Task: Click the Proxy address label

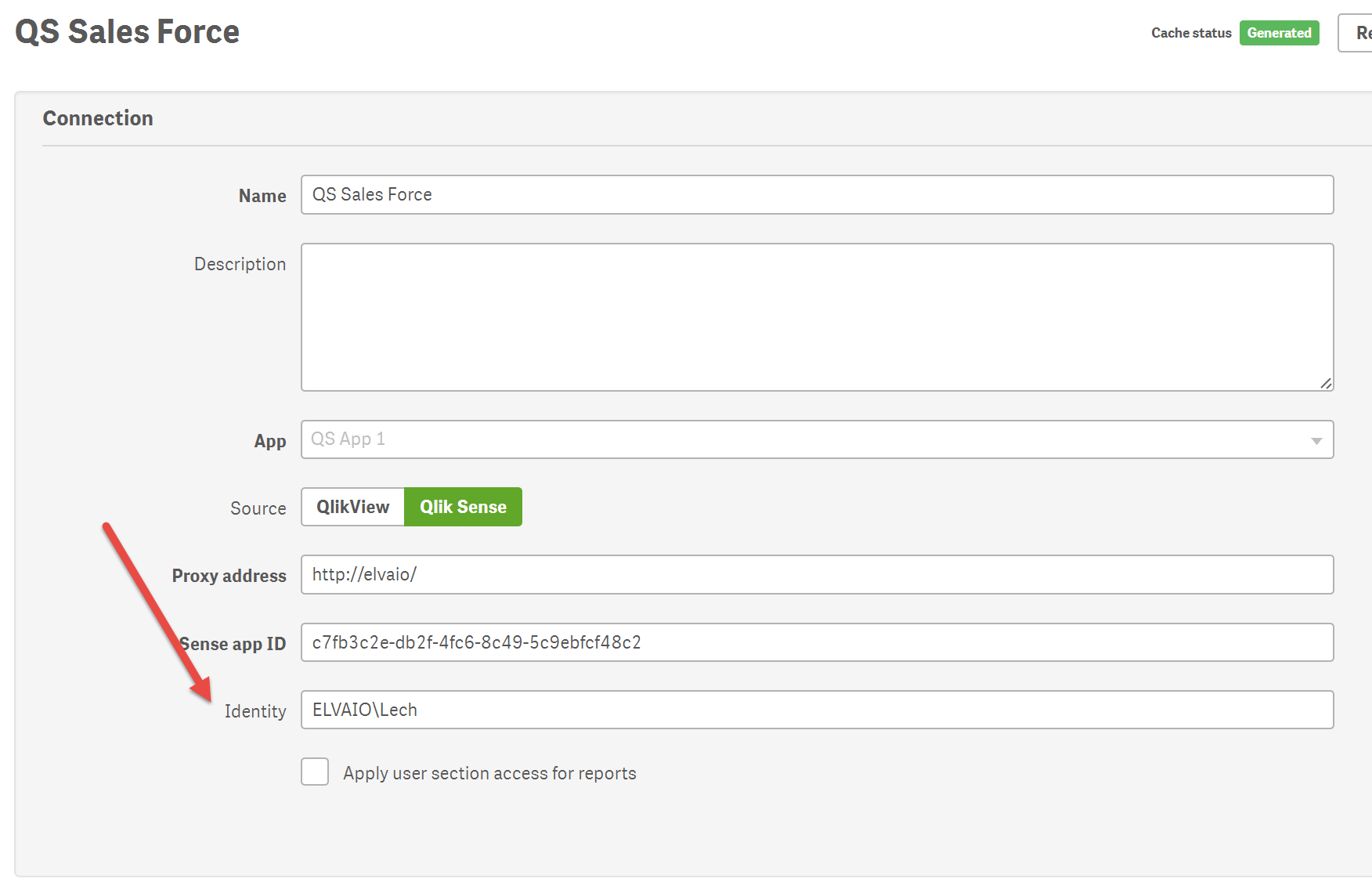Action: [x=229, y=577]
